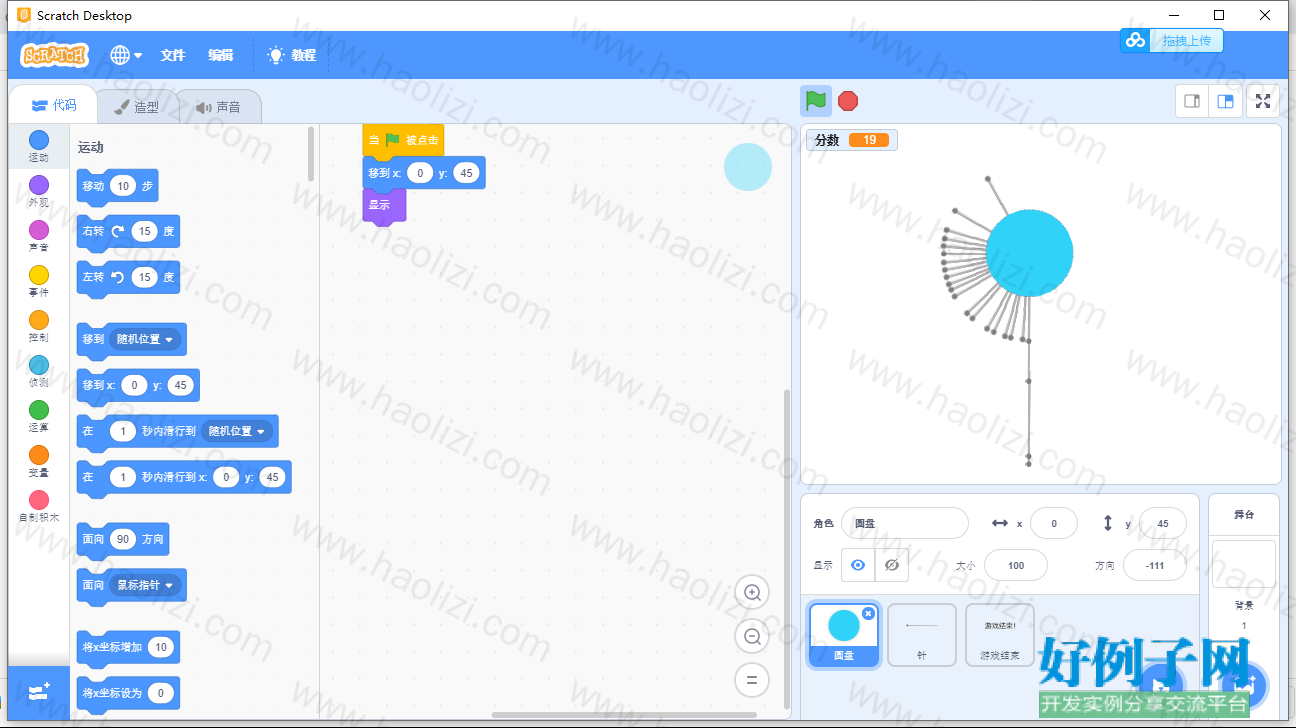Zoom out the code workspace

tap(752, 636)
